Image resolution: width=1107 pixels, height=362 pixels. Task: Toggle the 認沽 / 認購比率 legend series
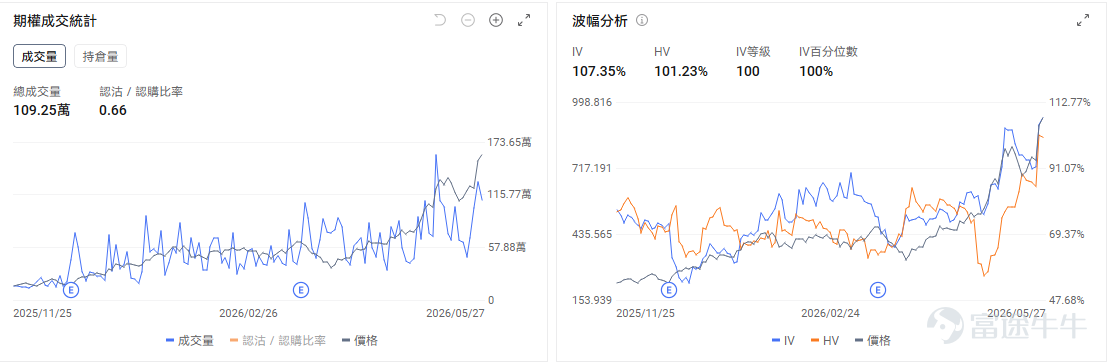tap(278, 341)
